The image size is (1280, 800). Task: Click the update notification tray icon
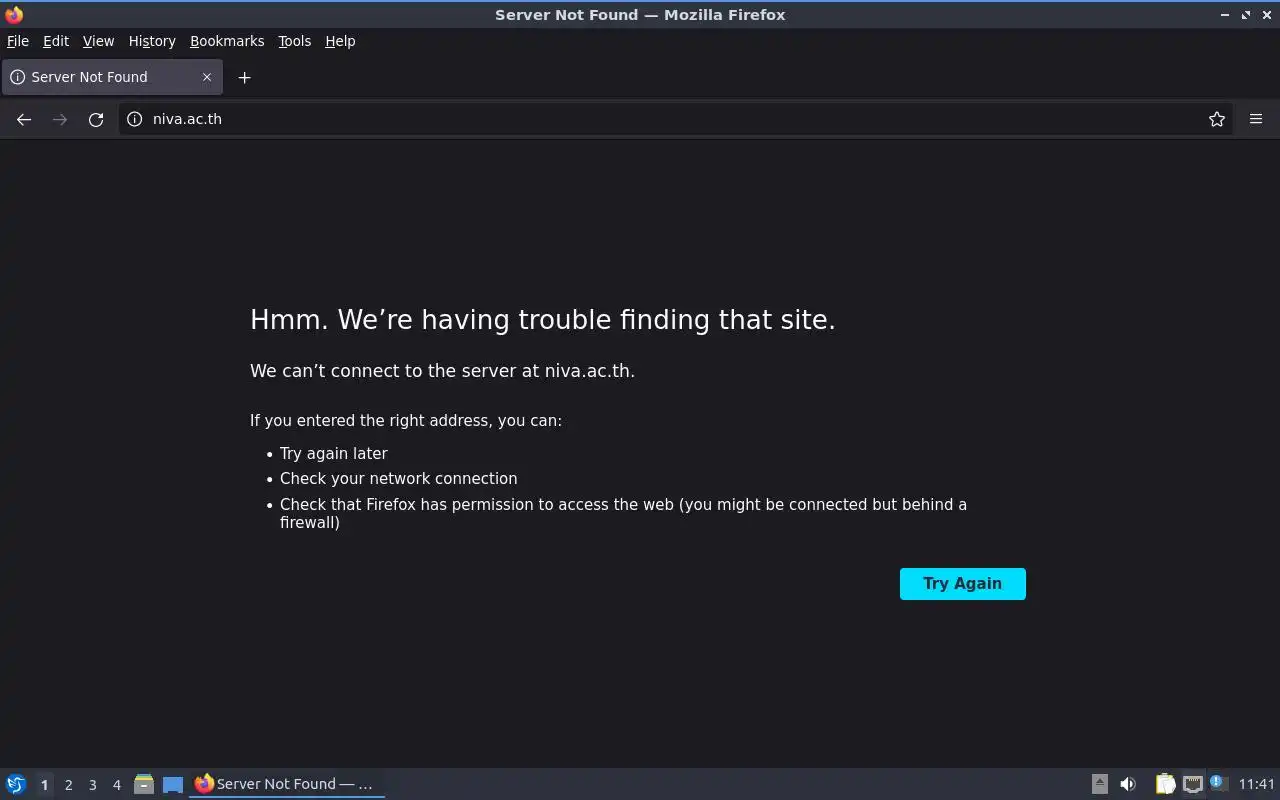point(1217,783)
